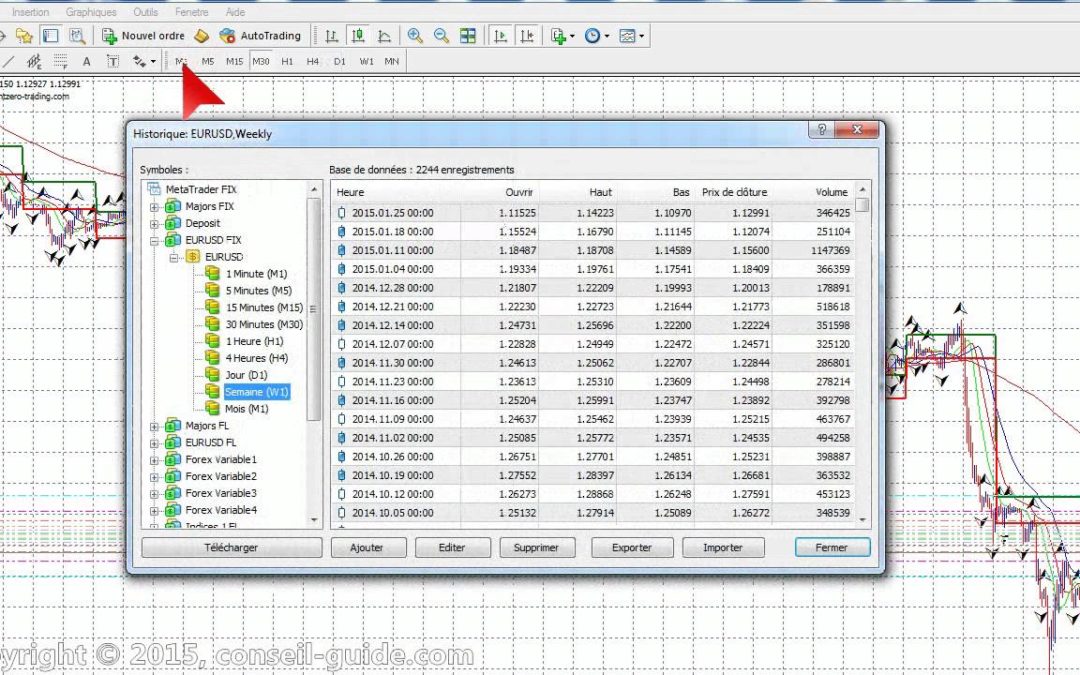Click the zoom out magnifier icon
This screenshot has height=675, width=1080.
[441, 36]
